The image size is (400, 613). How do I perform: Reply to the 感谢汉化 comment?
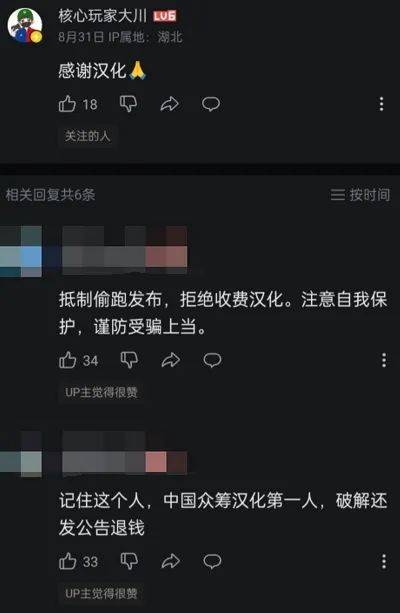(x=211, y=104)
